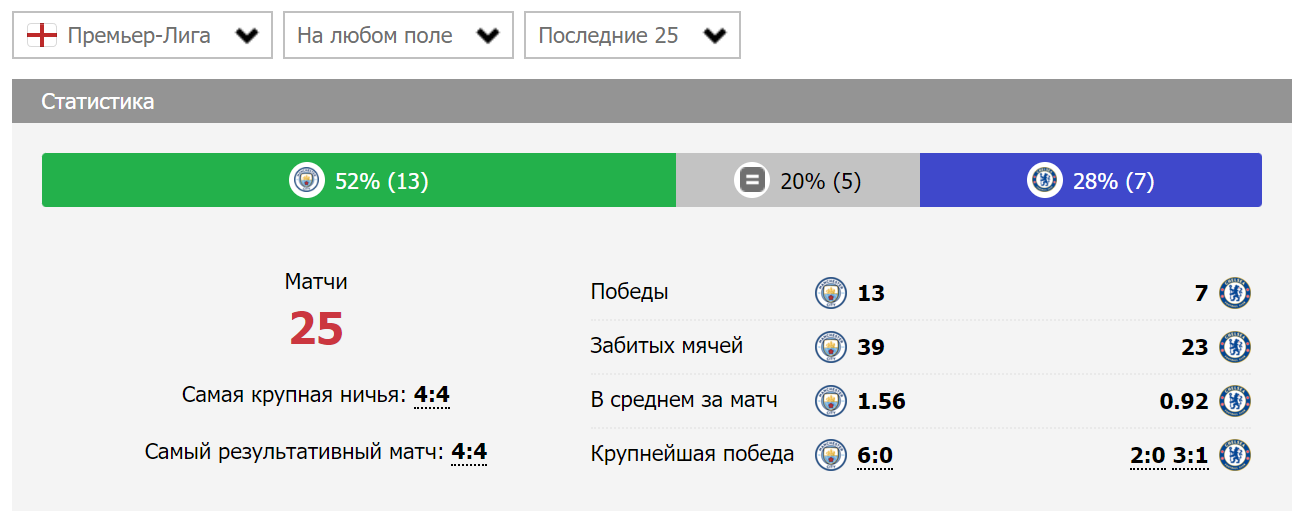Click the draw equals icon in gray bar
Viewport: 1307px width, 520px height.
(x=751, y=180)
